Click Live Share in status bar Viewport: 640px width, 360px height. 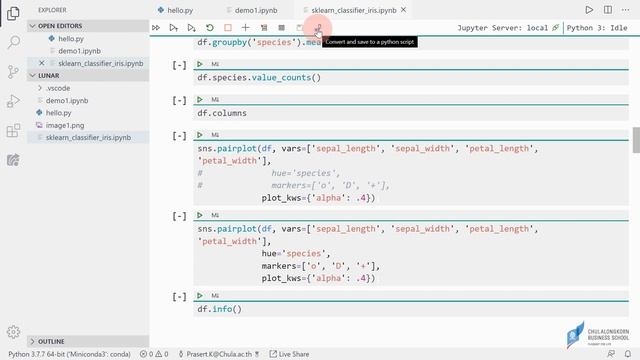pos(289,354)
